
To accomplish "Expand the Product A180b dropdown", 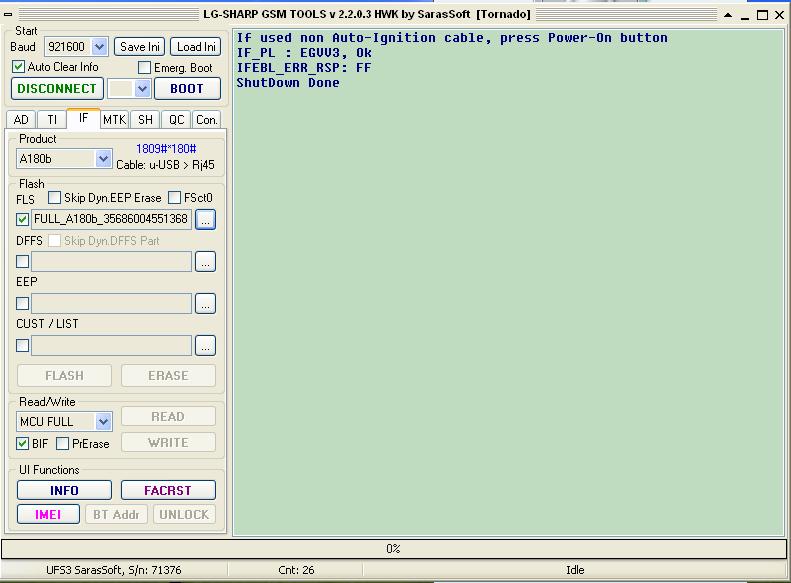I will pos(103,159).
